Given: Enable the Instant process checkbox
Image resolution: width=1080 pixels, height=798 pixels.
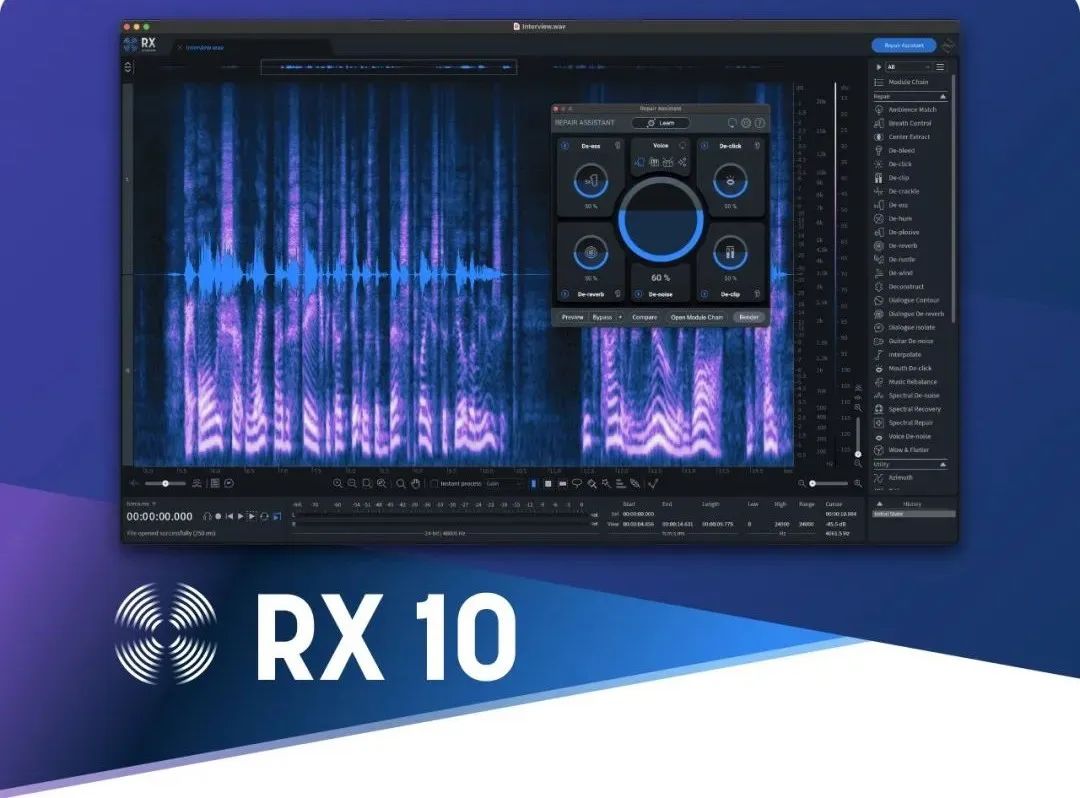Looking at the screenshot, I should coord(434,484).
